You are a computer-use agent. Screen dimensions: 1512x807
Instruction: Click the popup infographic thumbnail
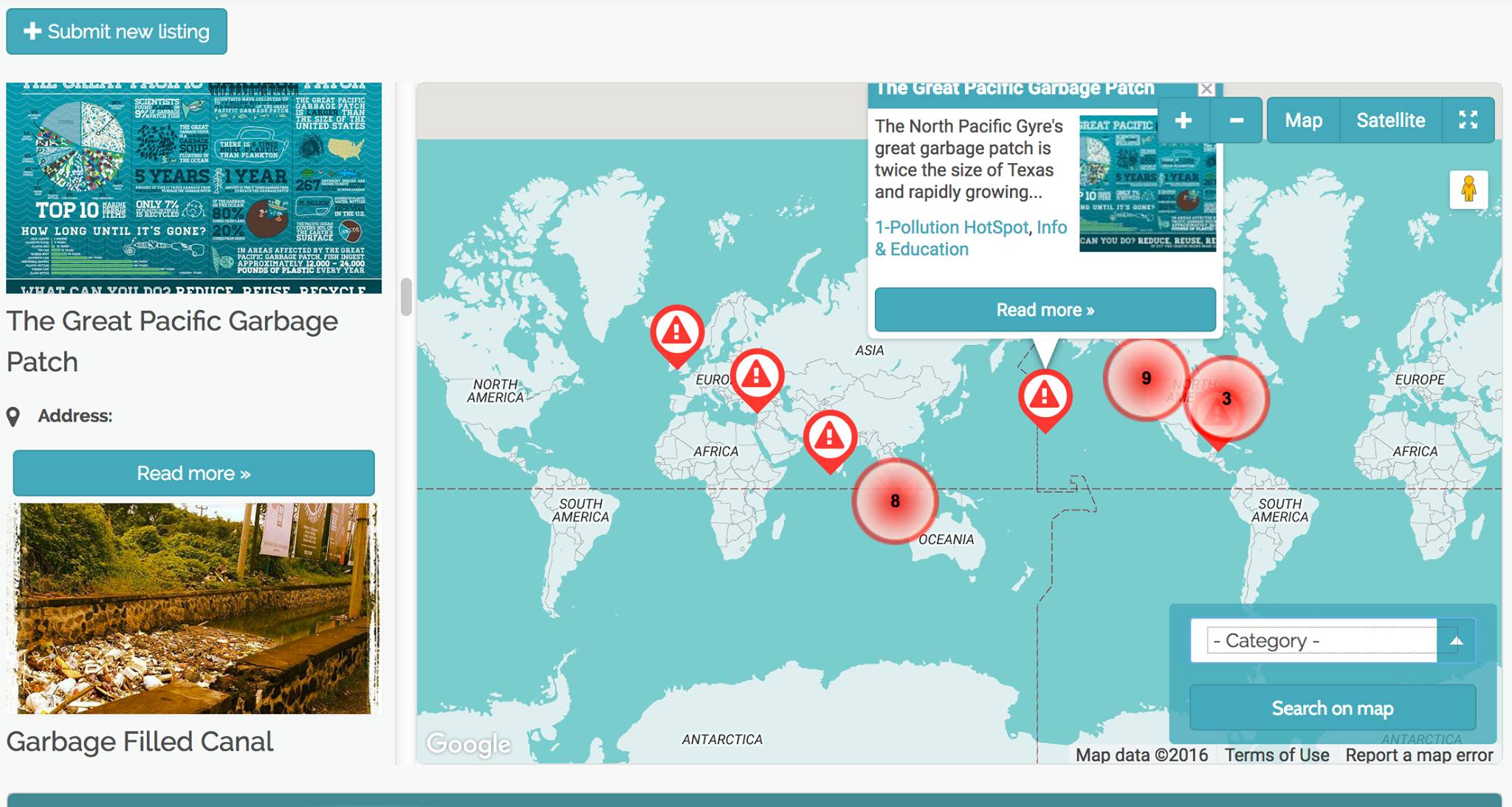point(1147,183)
